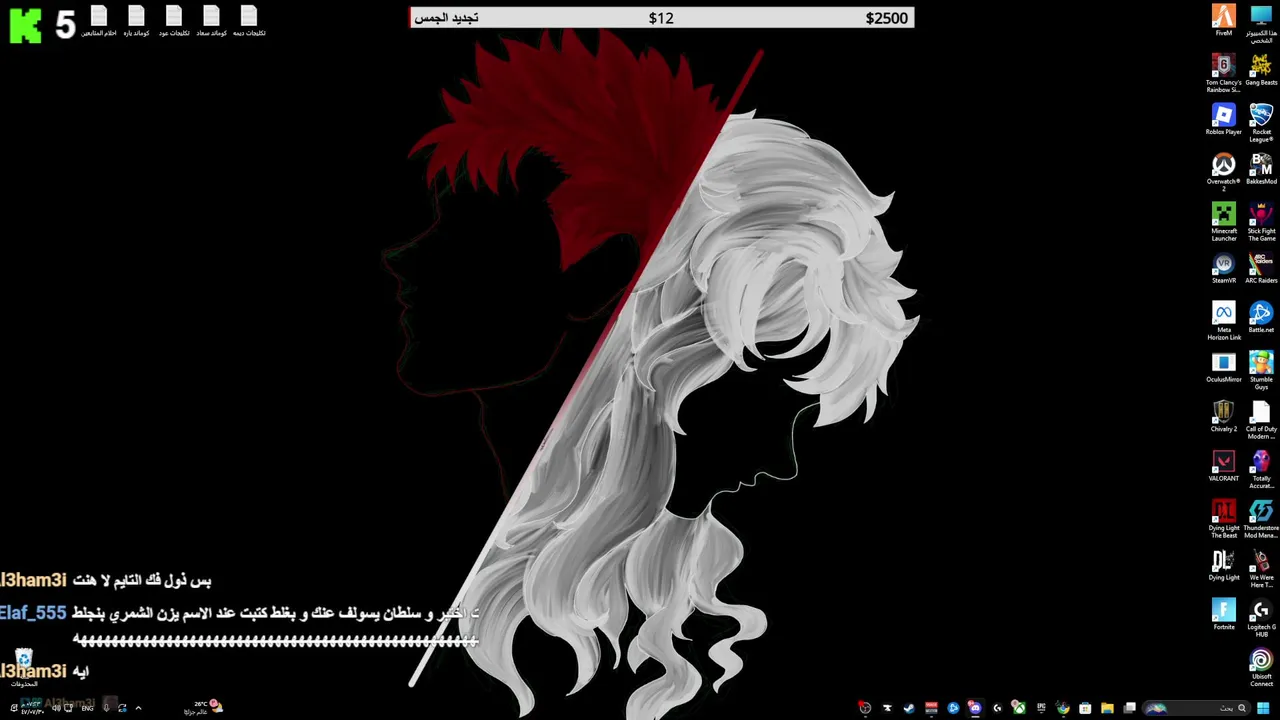1280x720 pixels.
Task: Open the text file اعلام المتابعين
Action: [98, 21]
